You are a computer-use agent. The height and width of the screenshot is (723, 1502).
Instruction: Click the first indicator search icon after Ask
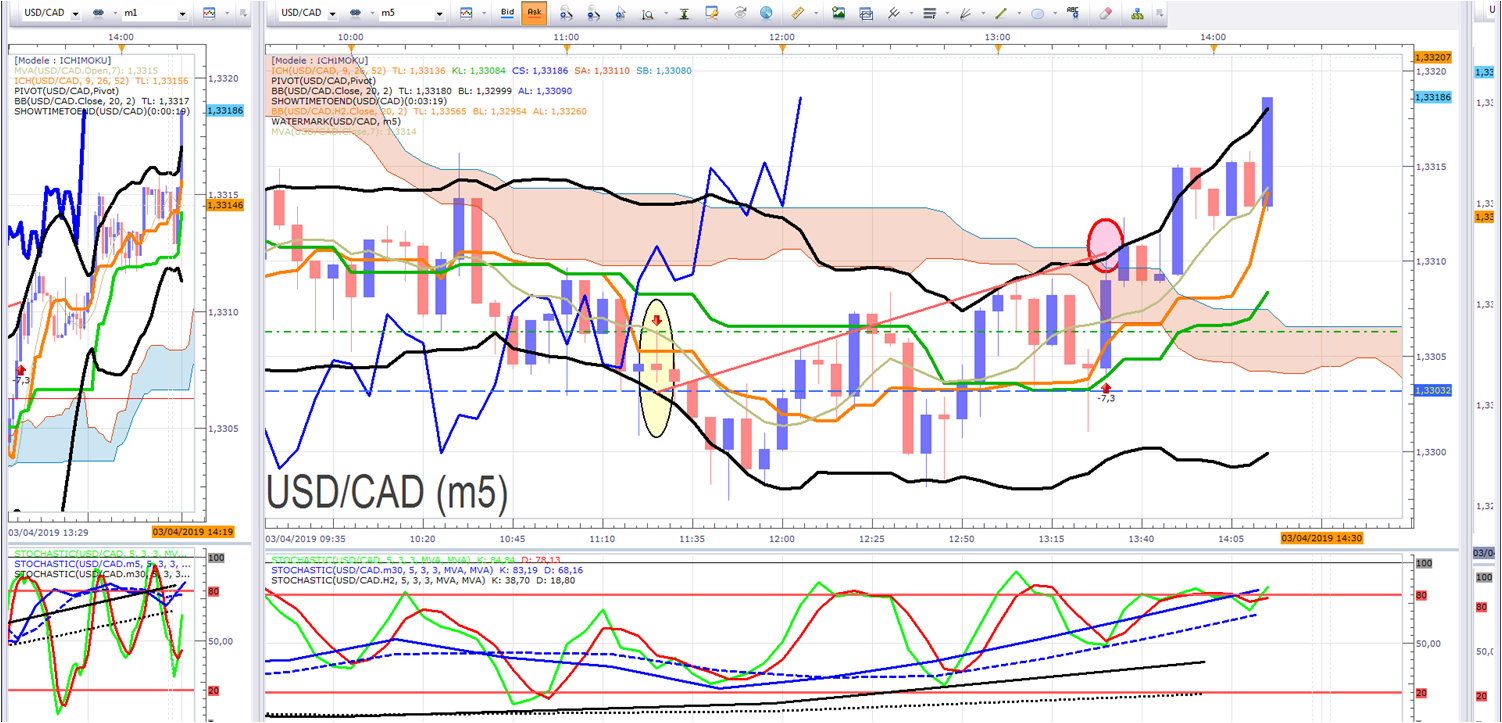[566, 14]
